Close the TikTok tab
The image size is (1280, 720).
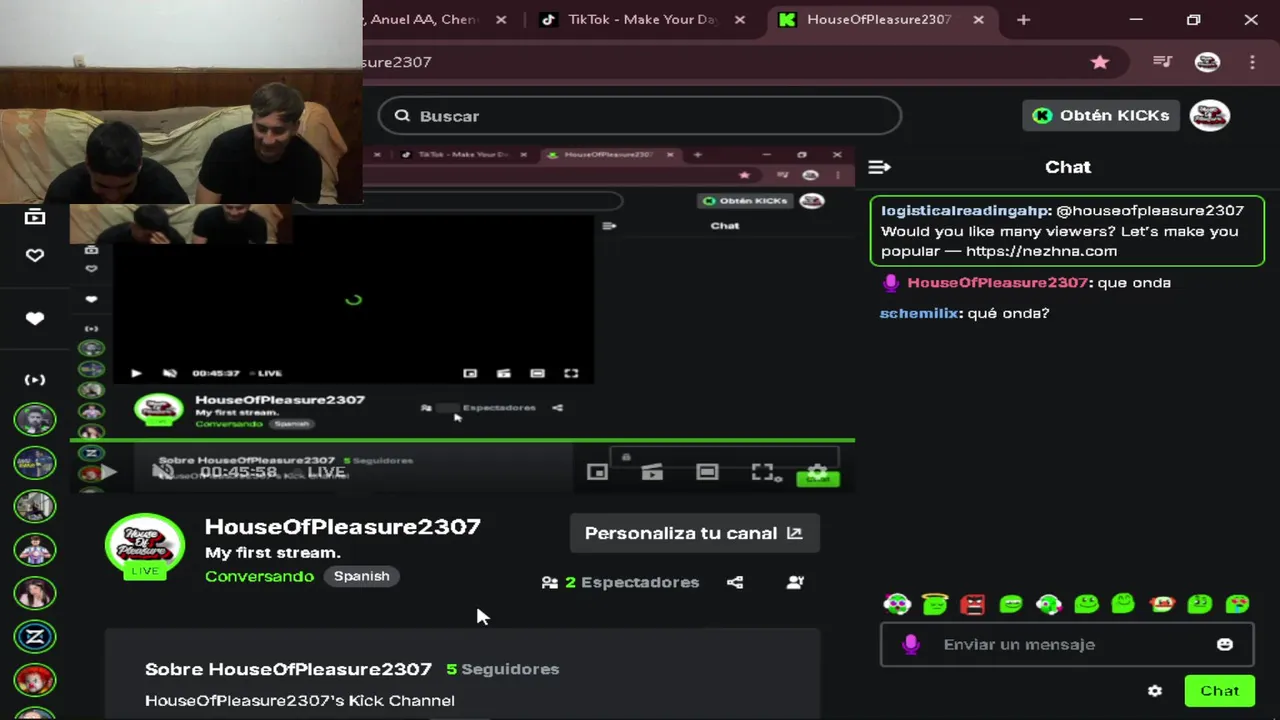(738, 20)
